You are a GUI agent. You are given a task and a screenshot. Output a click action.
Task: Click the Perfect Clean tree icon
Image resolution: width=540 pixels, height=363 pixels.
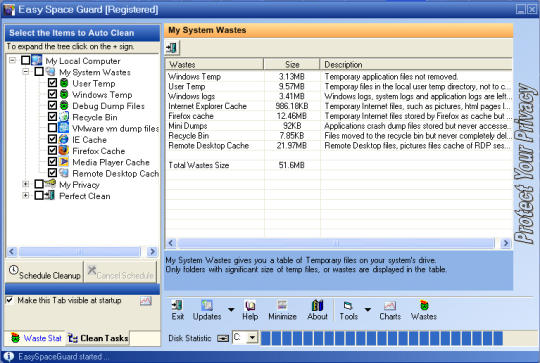pyautogui.click(x=50, y=195)
